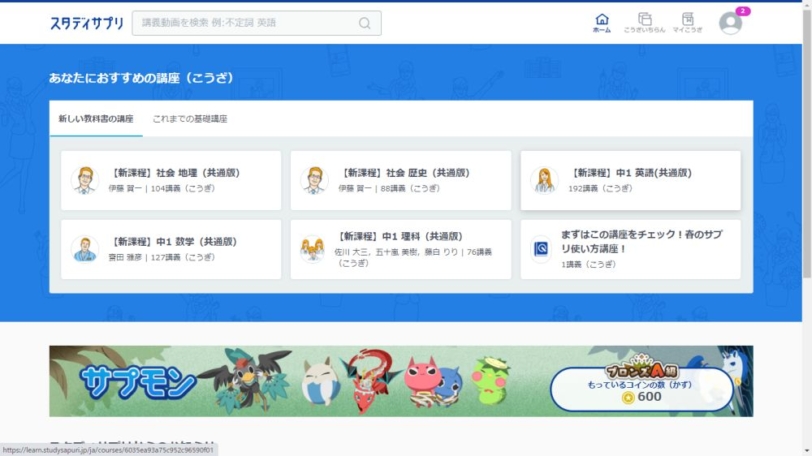Open the 中1 英語(共通版) course card
The width and height of the screenshot is (812, 456).
click(630, 181)
